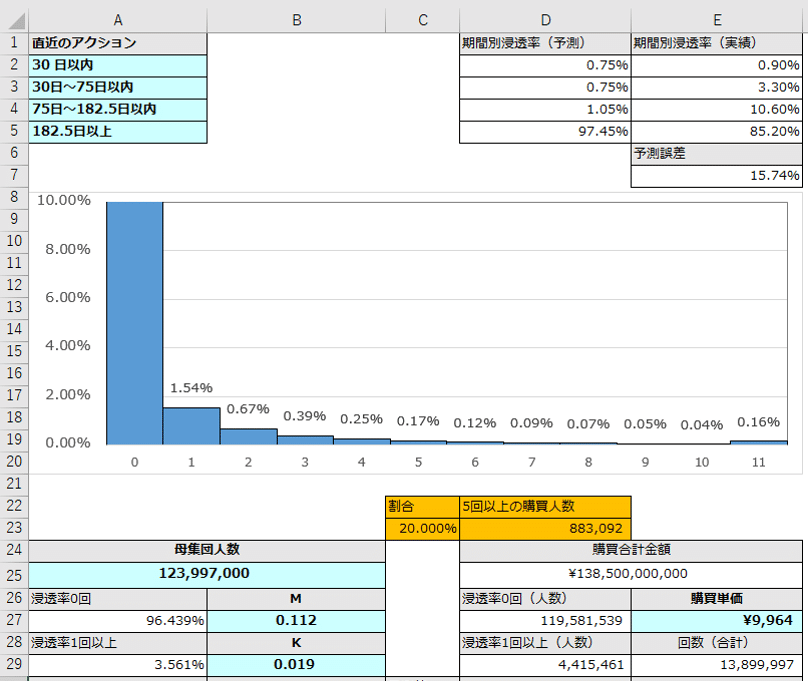Select actual value 3.30%
This screenshot has width=808, height=681.
pos(717,88)
